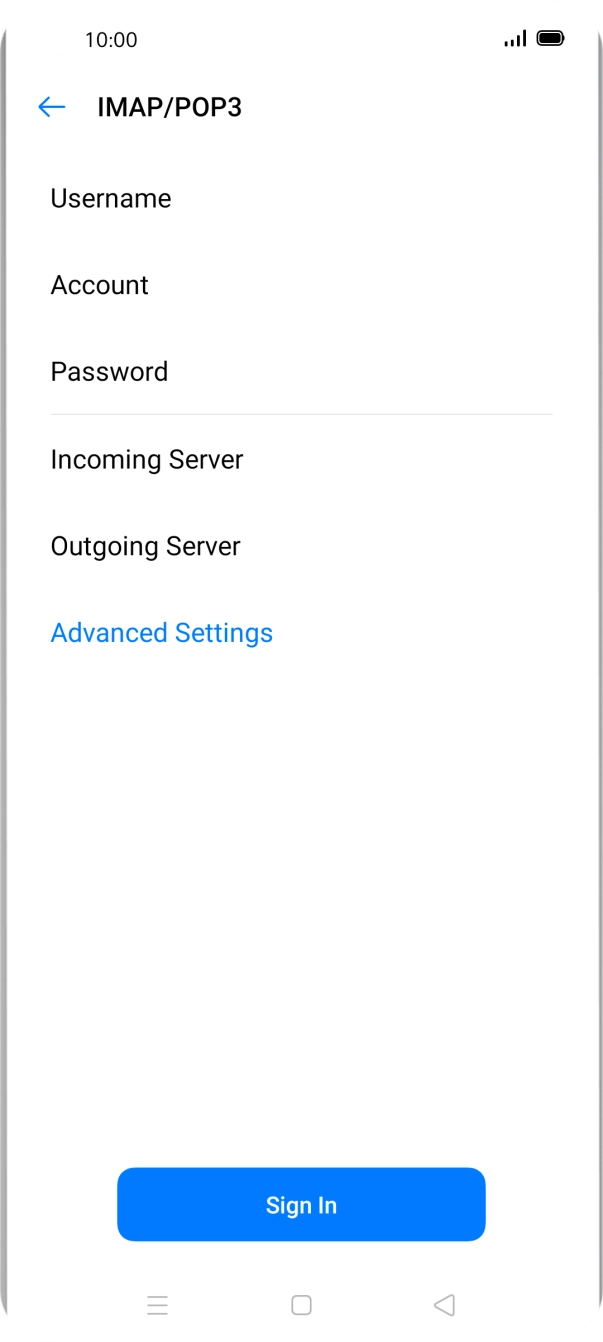603x1342 pixels.
Task: Focus the Password field
Action: pyautogui.click(x=300, y=371)
